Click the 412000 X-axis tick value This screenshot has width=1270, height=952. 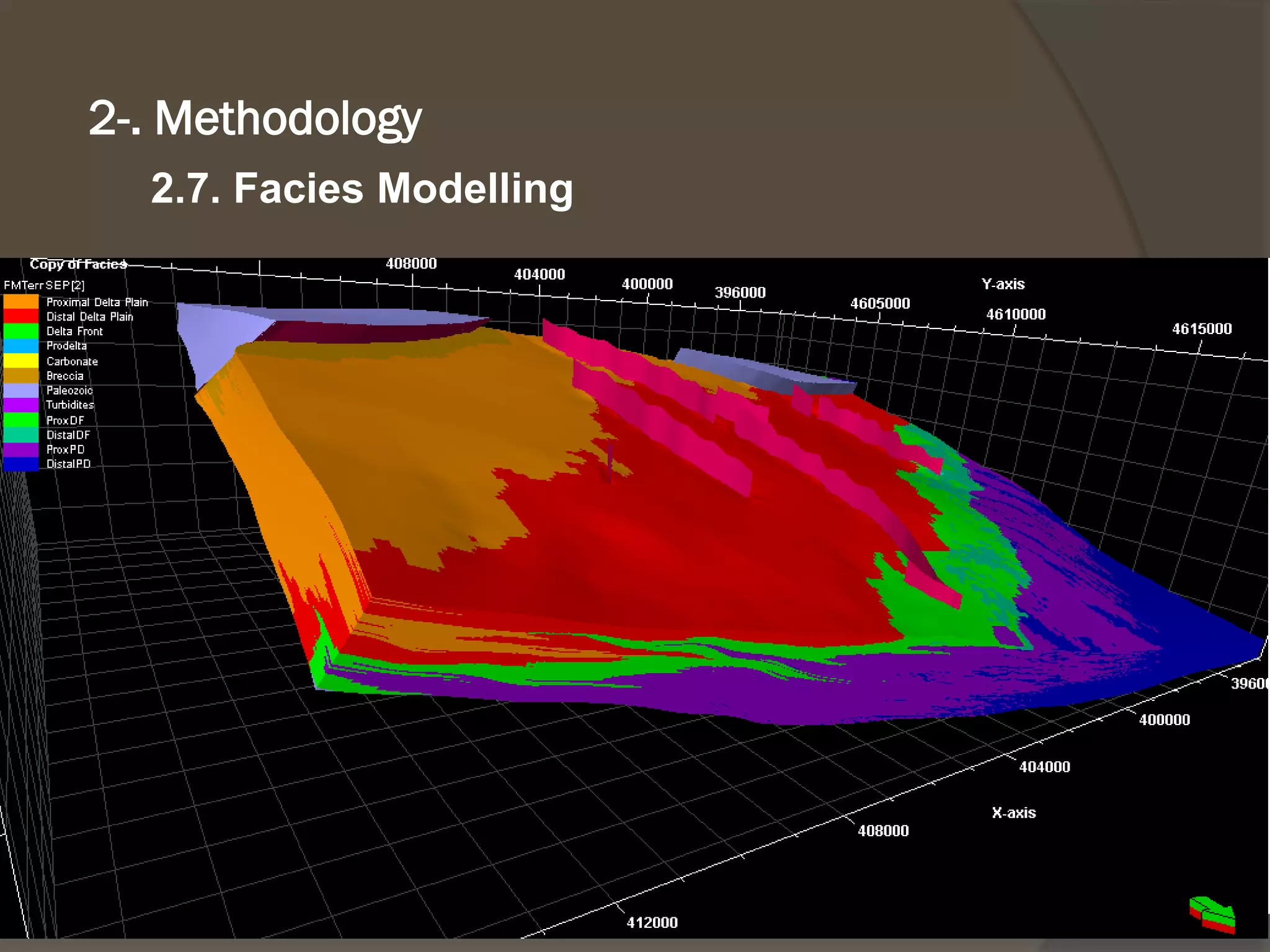[x=652, y=922]
